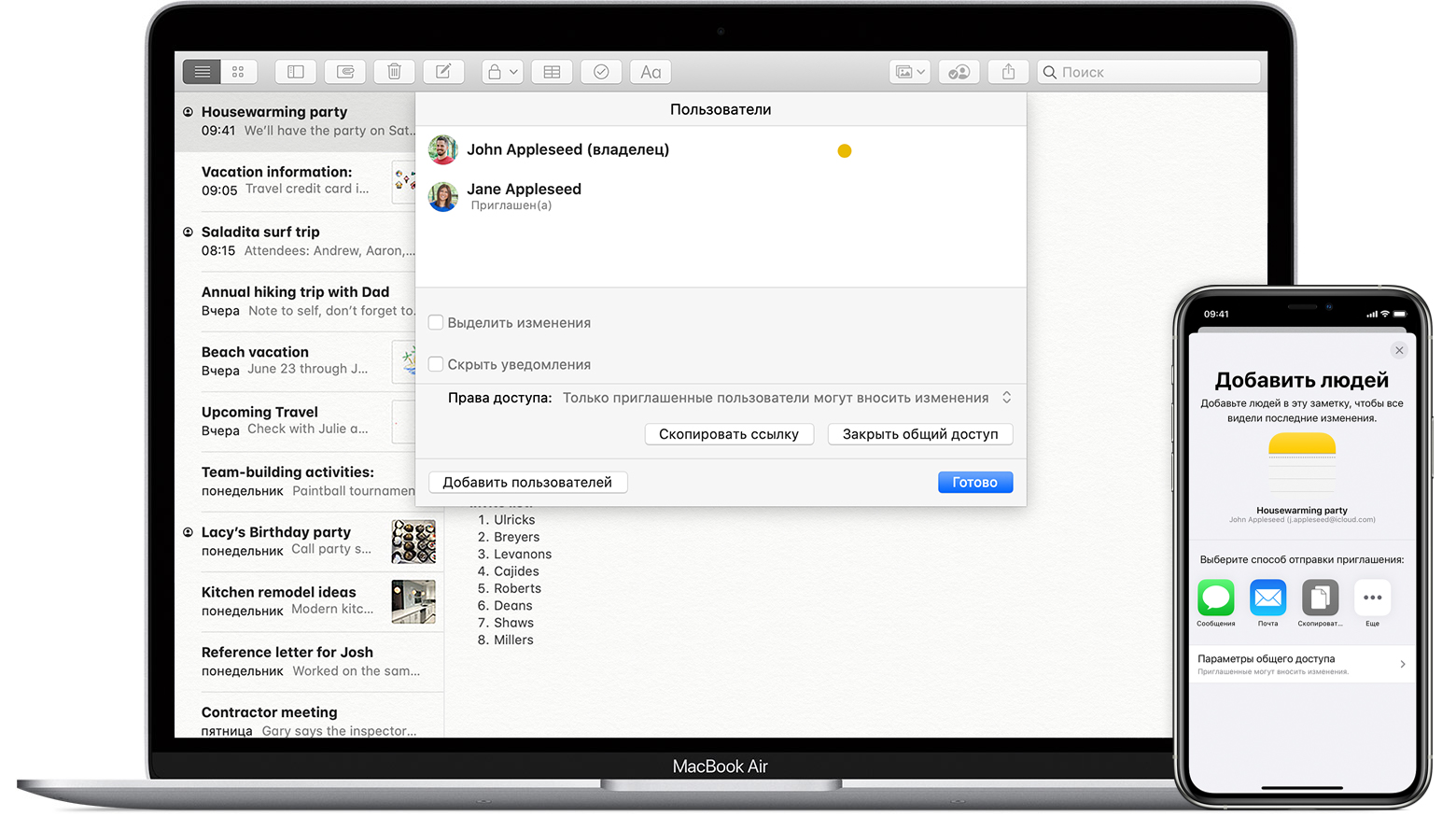The width and height of the screenshot is (1456, 816).
Task: Click the trash delete note icon
Action: [x=395, y=72]
